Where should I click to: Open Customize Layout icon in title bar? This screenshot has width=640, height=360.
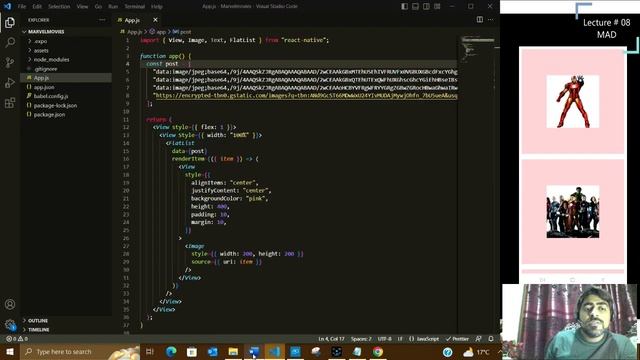pos(437,6)
